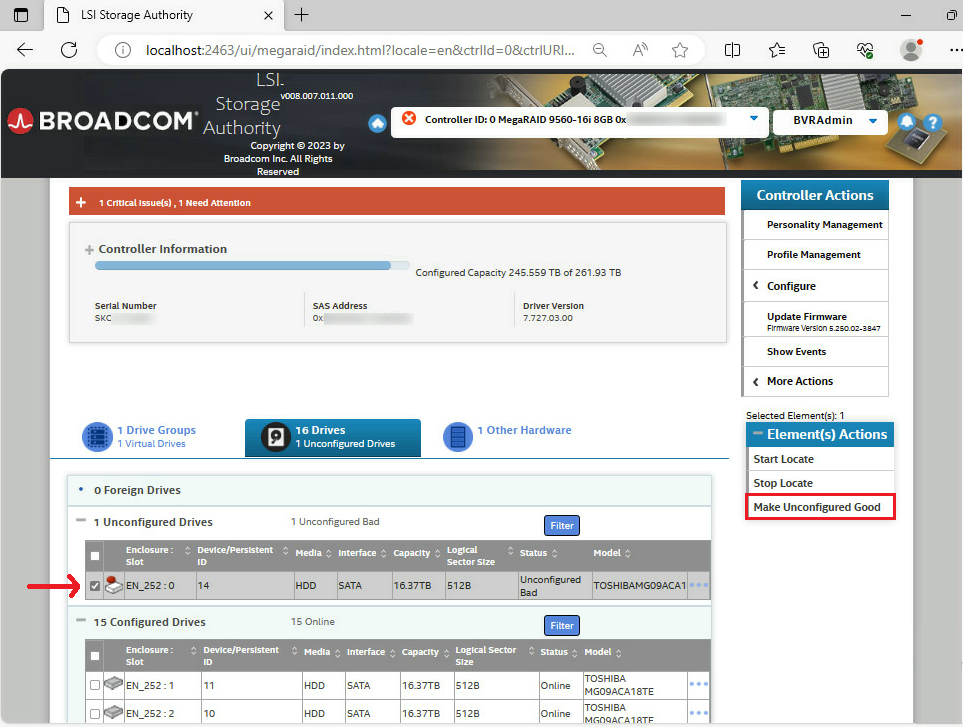Expand the critical issues alert bar
Screen dimensions: 963x727
(x=81, y=203)
